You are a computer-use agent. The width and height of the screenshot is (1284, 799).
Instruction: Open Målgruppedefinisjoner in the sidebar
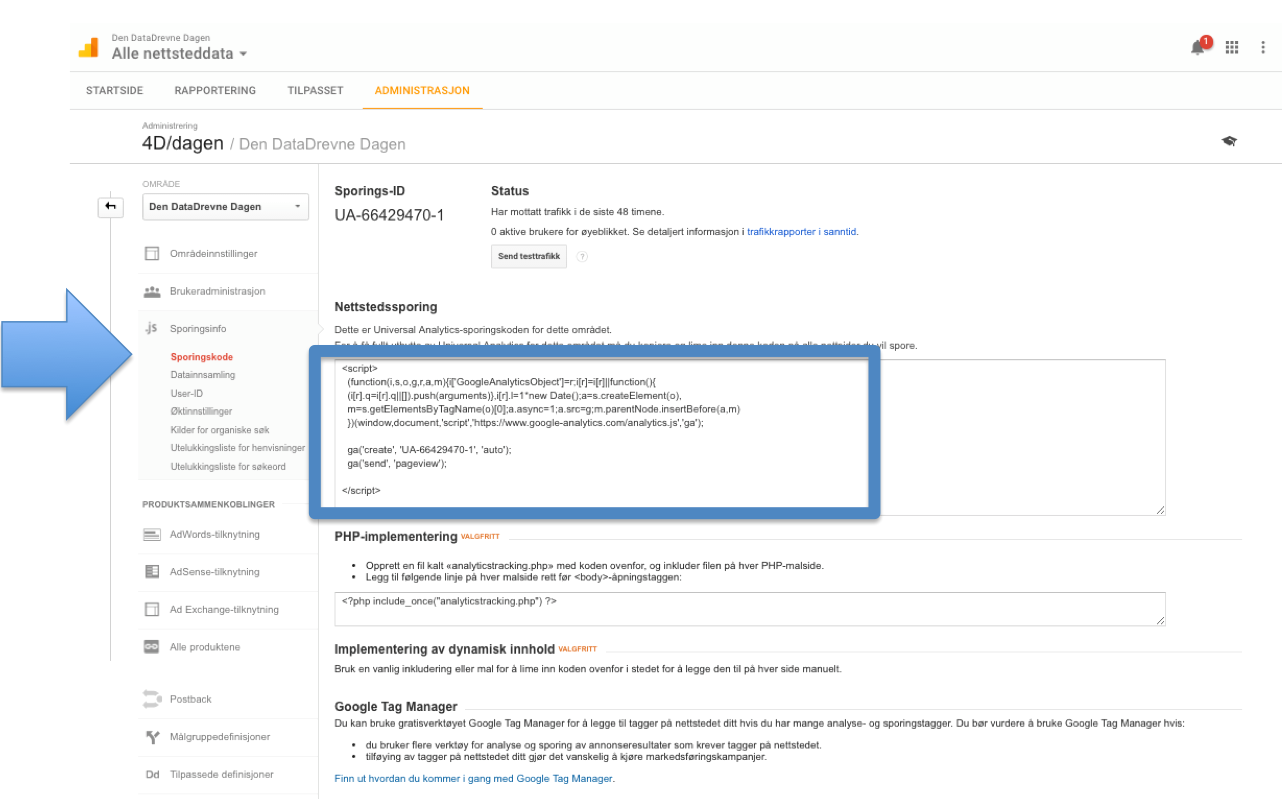coord(219,737)
